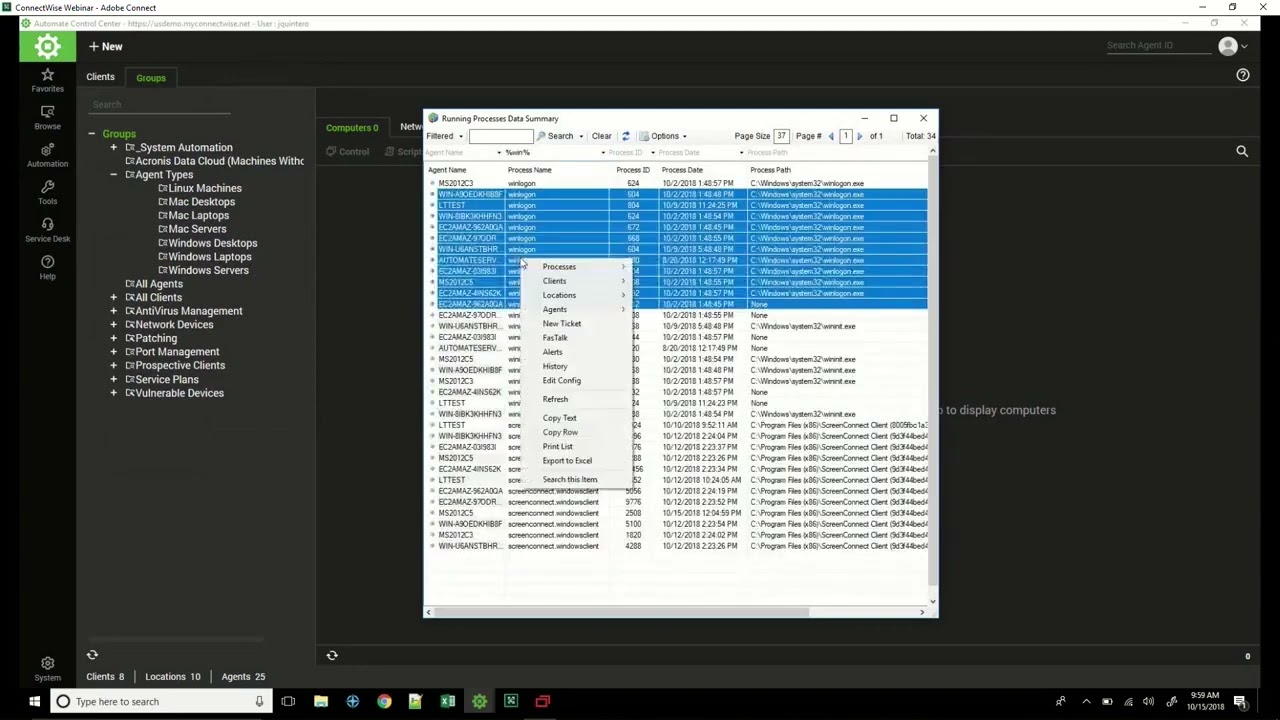
Task: Click the Clear button in data summary
Action: (601, 136)
